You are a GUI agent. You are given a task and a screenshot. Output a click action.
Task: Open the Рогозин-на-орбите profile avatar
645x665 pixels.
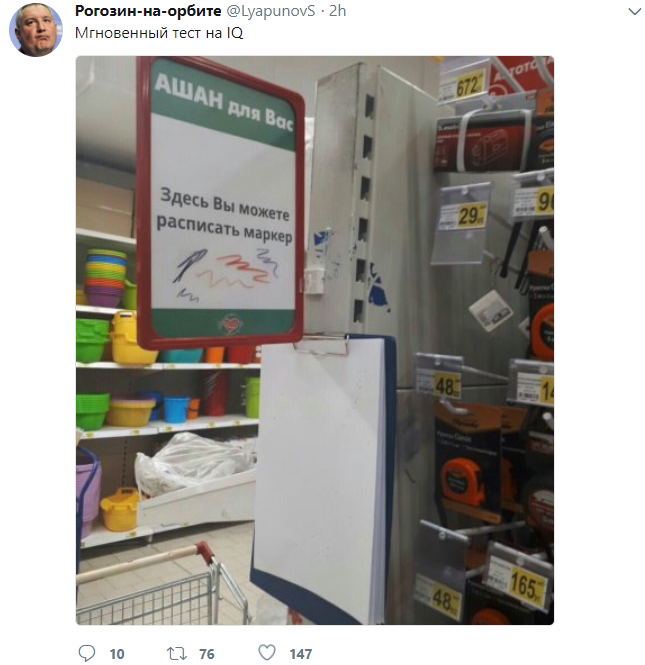point(36,30)
